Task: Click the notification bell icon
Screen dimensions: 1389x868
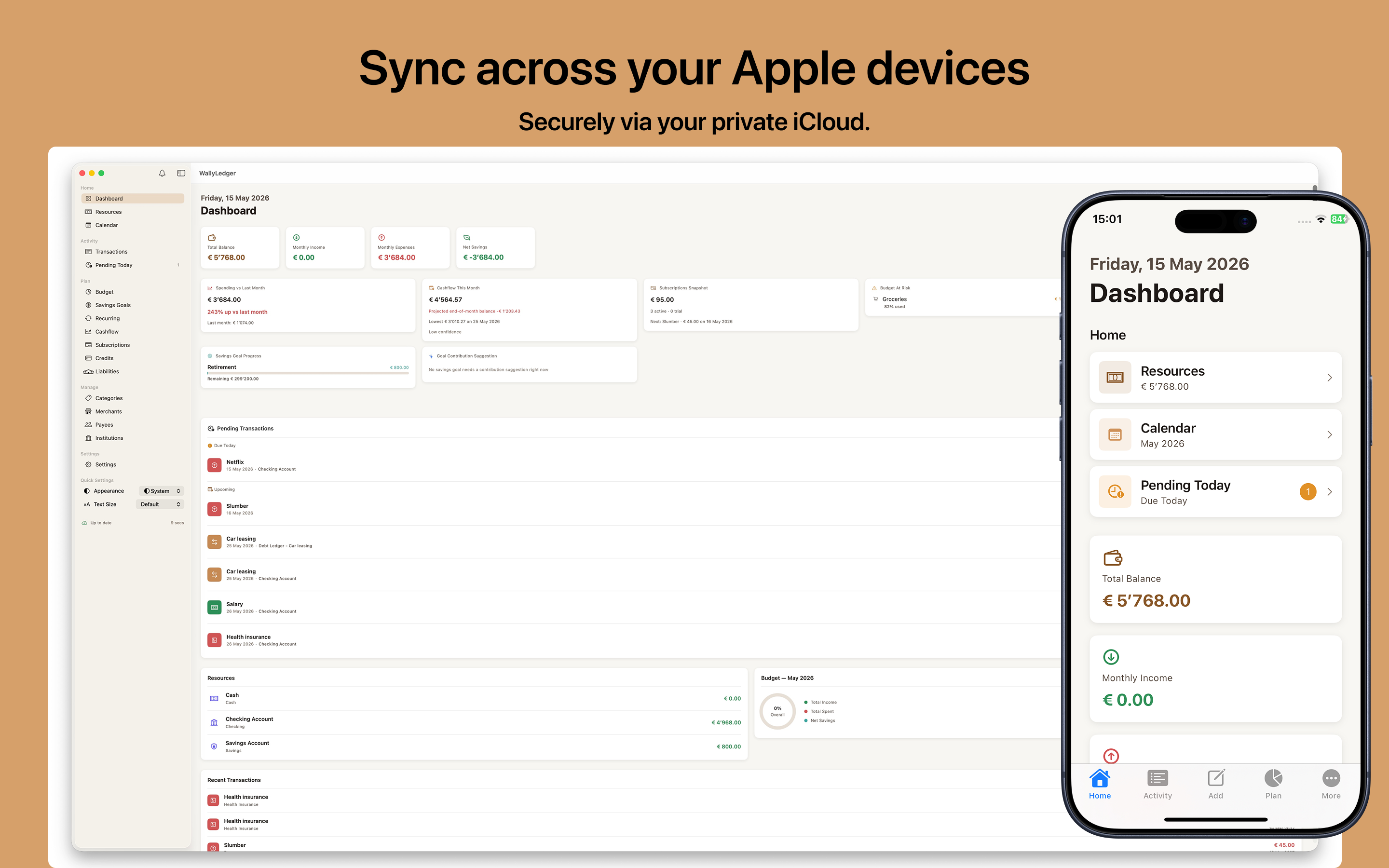Action: (x=162, y=173)
